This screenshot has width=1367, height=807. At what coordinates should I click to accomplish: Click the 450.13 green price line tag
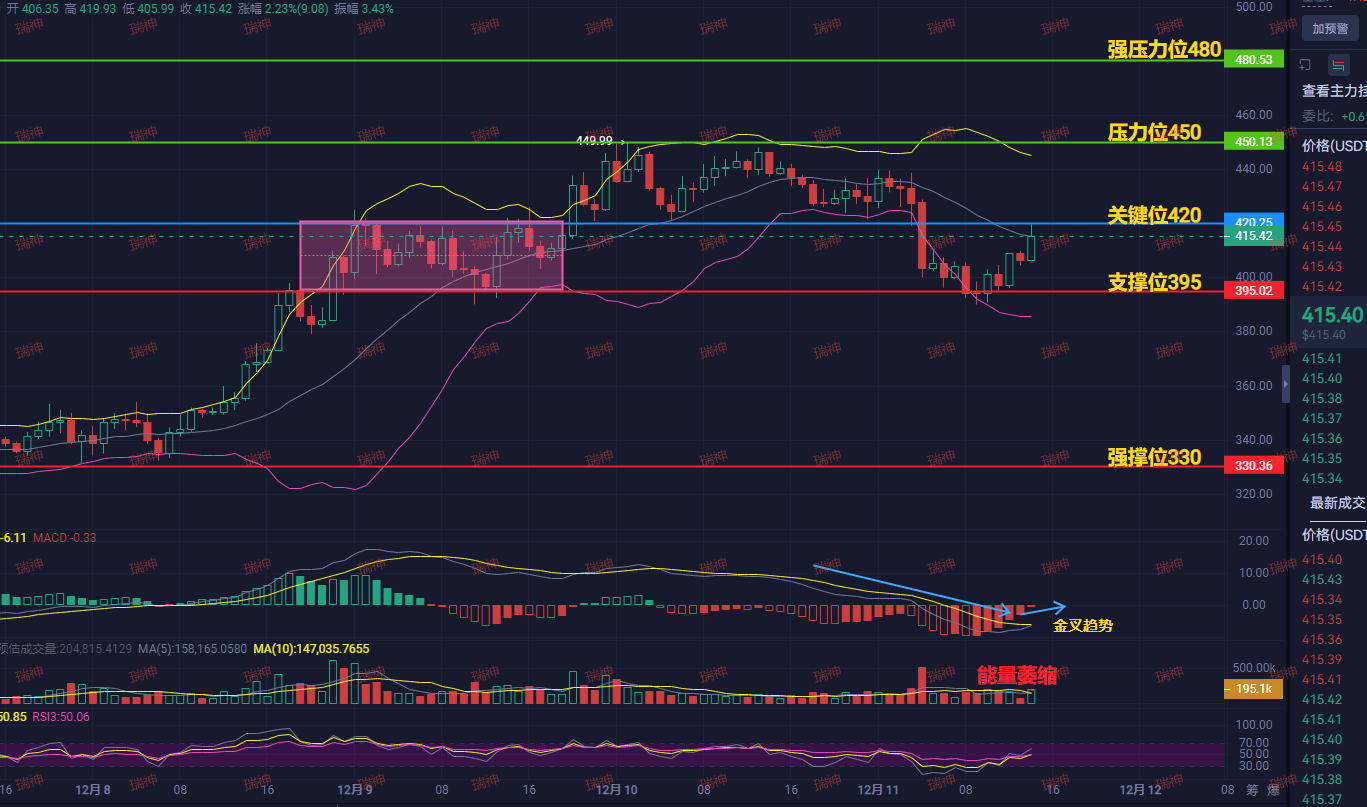[1253, 142]
